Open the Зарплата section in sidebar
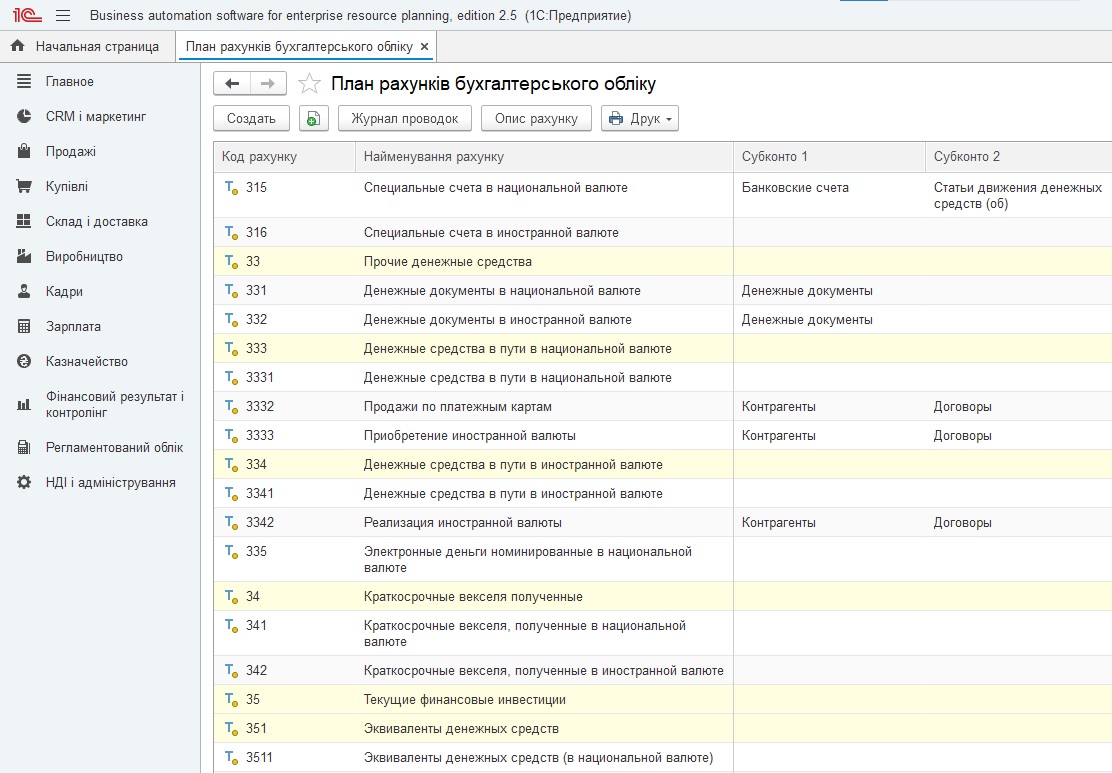Image resolution: width=1112 pixels, height=773 pixels. coord(72,326)
